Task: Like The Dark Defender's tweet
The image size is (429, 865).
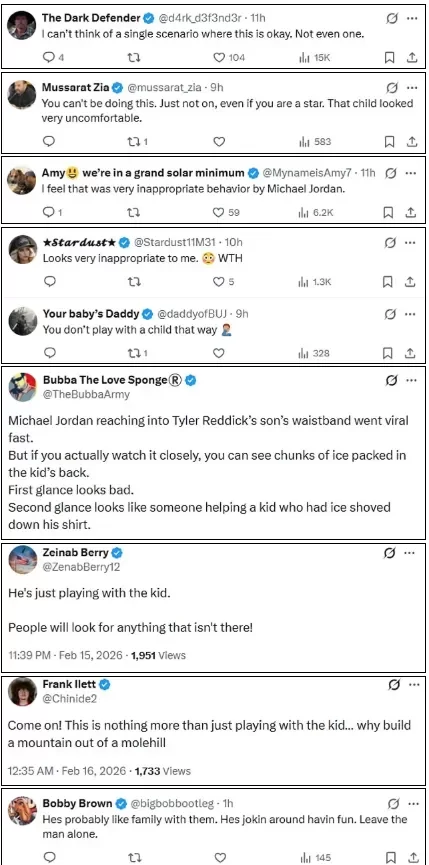Action: click(219, 57)
